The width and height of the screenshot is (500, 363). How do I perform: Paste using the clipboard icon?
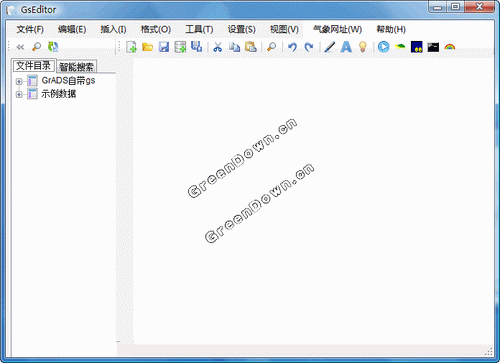click(251, 47)
